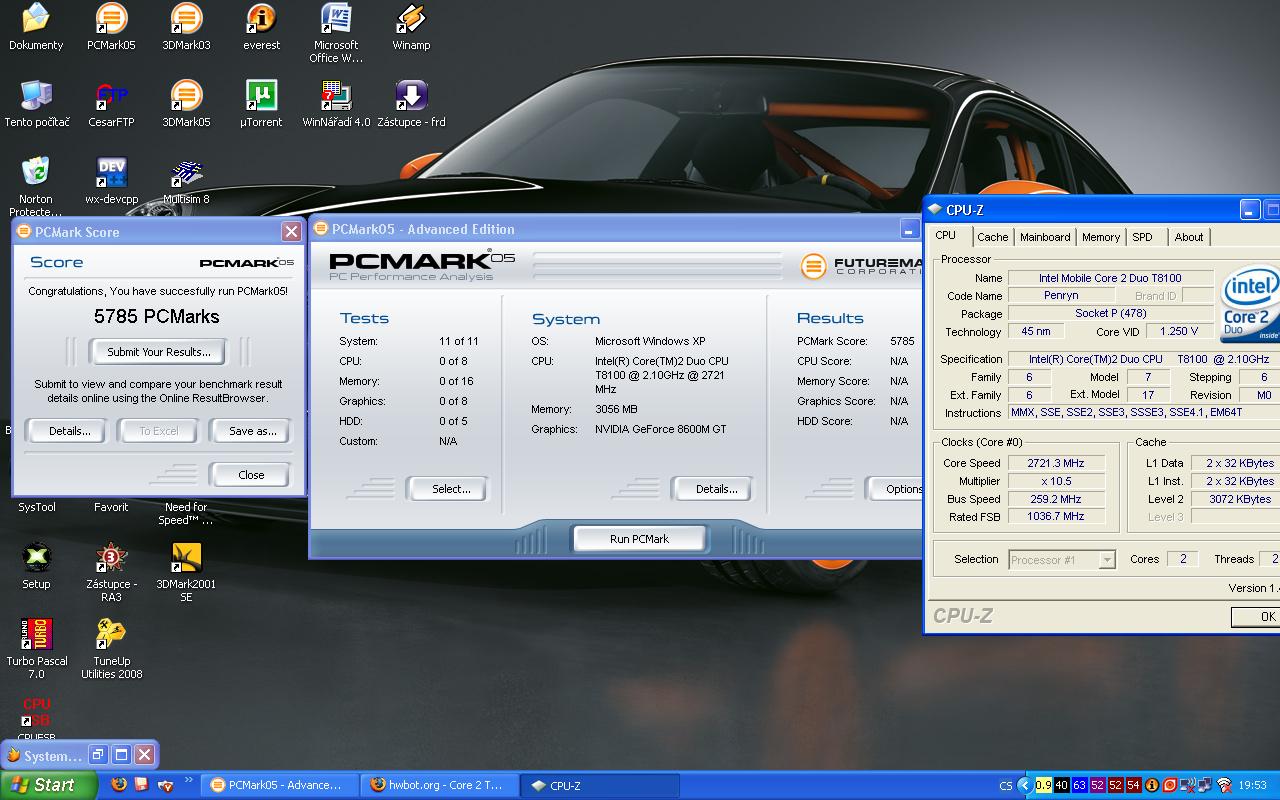Open the Tento počítač desktop icon
1280x800 pixels.
[x=37, y=104]
